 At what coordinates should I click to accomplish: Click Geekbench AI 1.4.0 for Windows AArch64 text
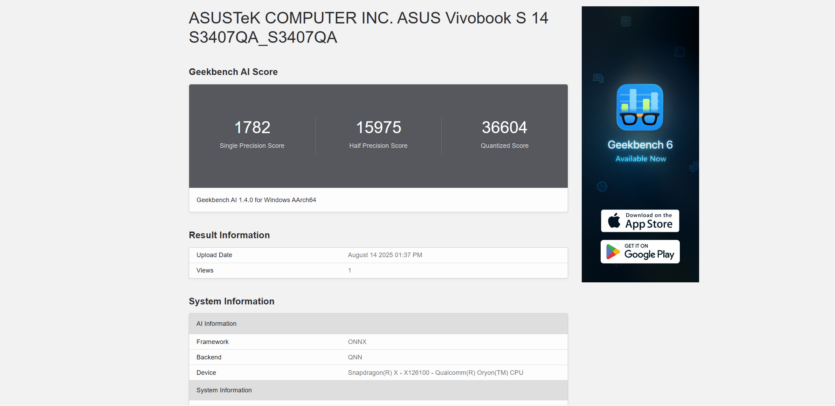pyautogui.click(x=256, y=200)
